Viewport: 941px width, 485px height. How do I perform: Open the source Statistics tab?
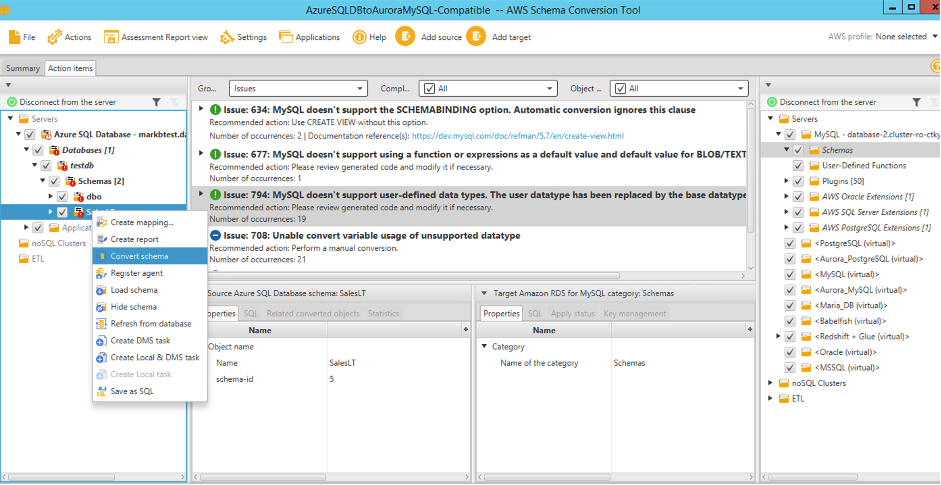tap(383, 313)
